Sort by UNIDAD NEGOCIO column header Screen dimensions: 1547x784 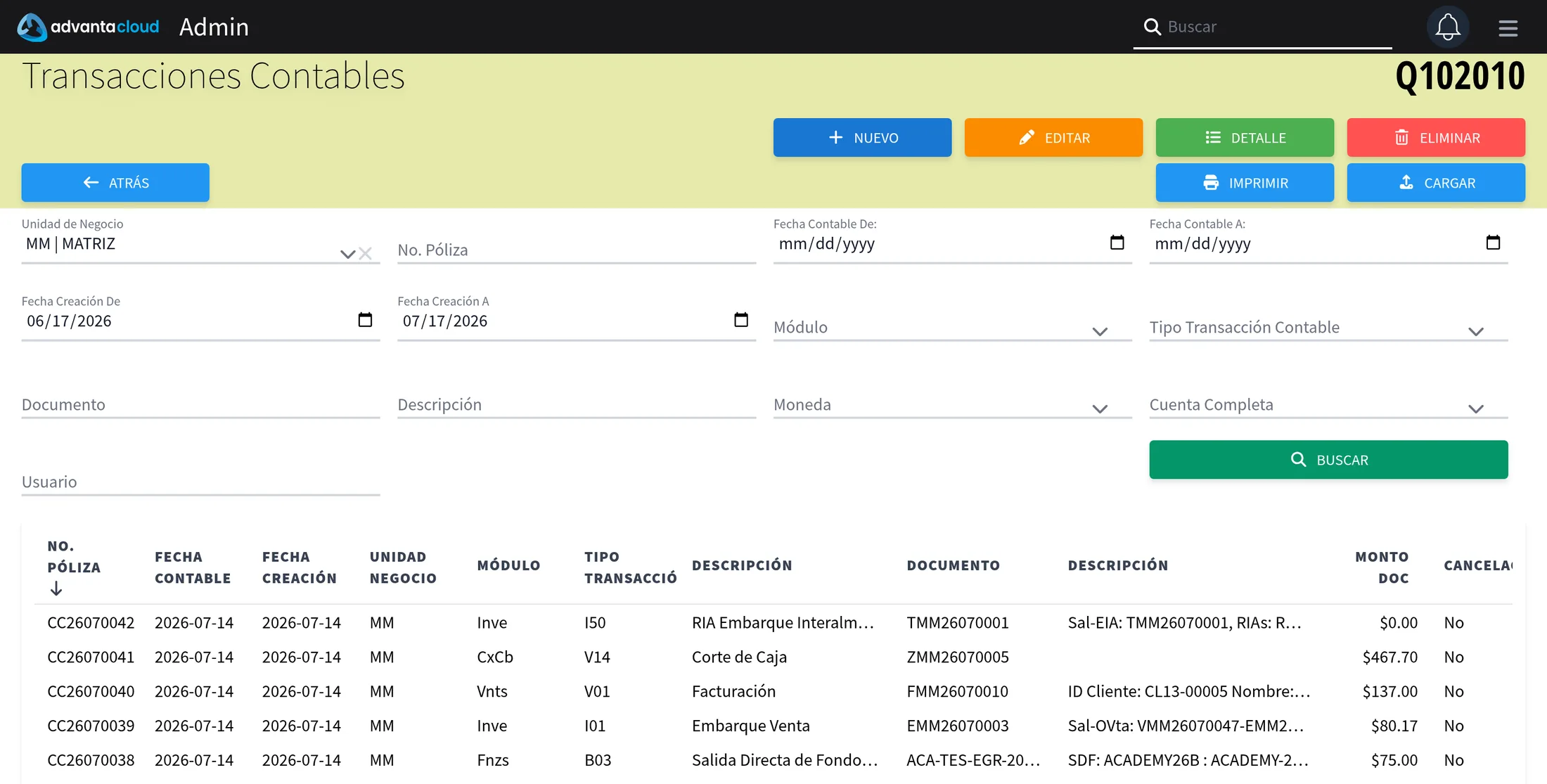coord(403,567)
